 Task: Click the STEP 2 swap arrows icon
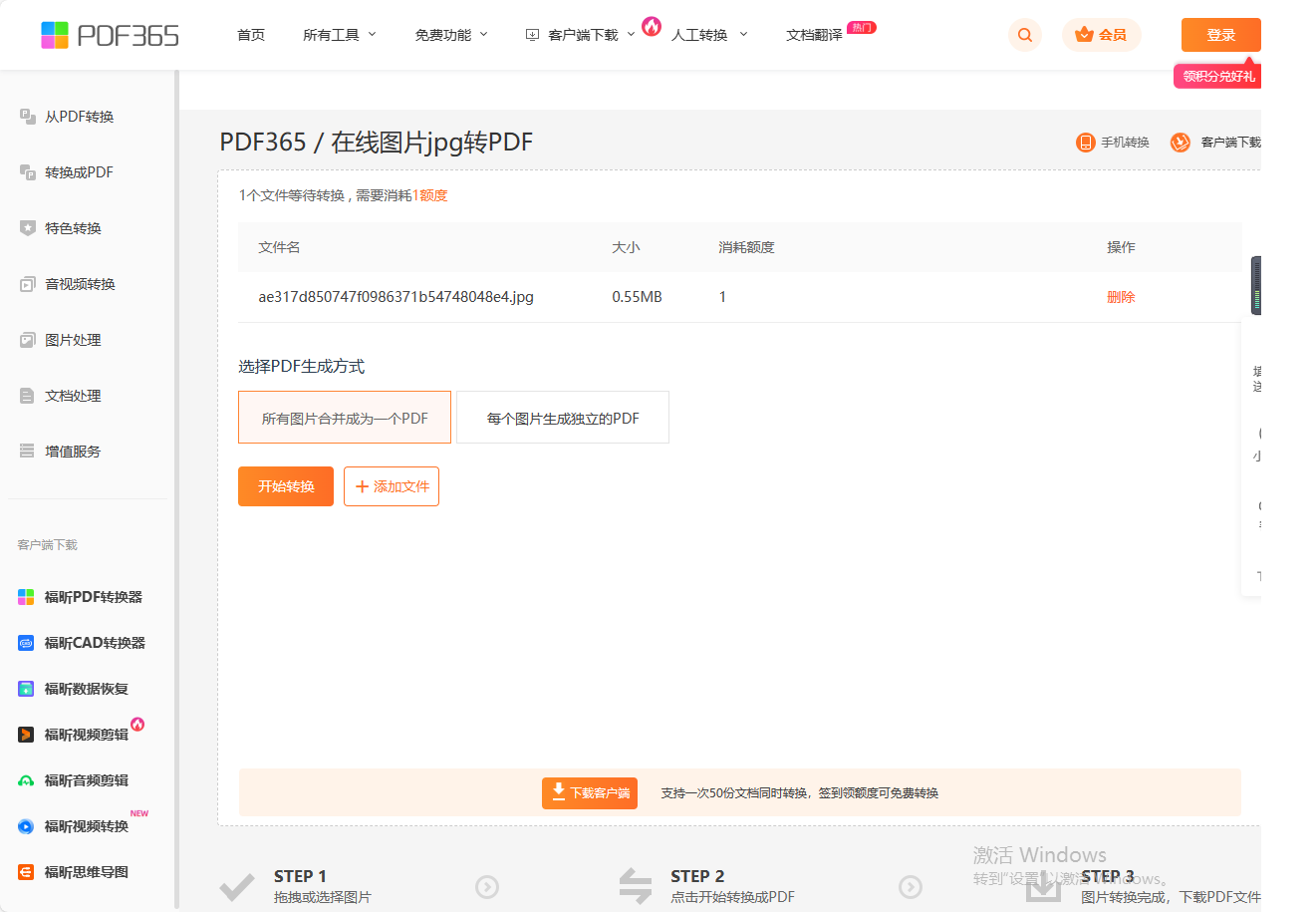coord(635,886)
